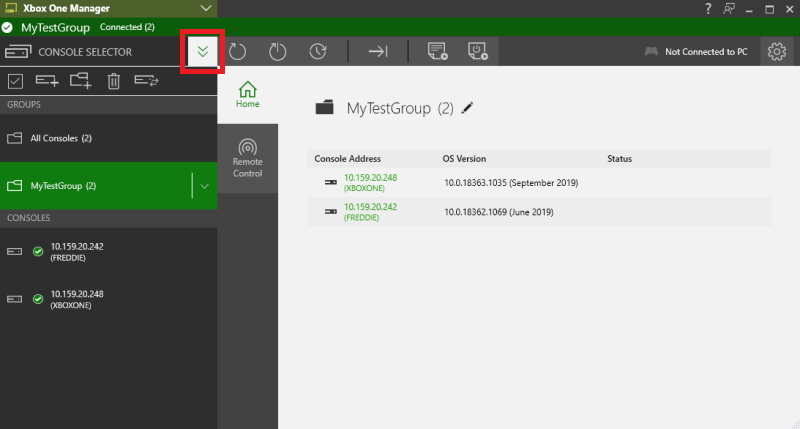The image size is (800, 429).
Task: Click OS version 10.0.18362.1069 (June 2019)
Action: (x=498, y=212)
